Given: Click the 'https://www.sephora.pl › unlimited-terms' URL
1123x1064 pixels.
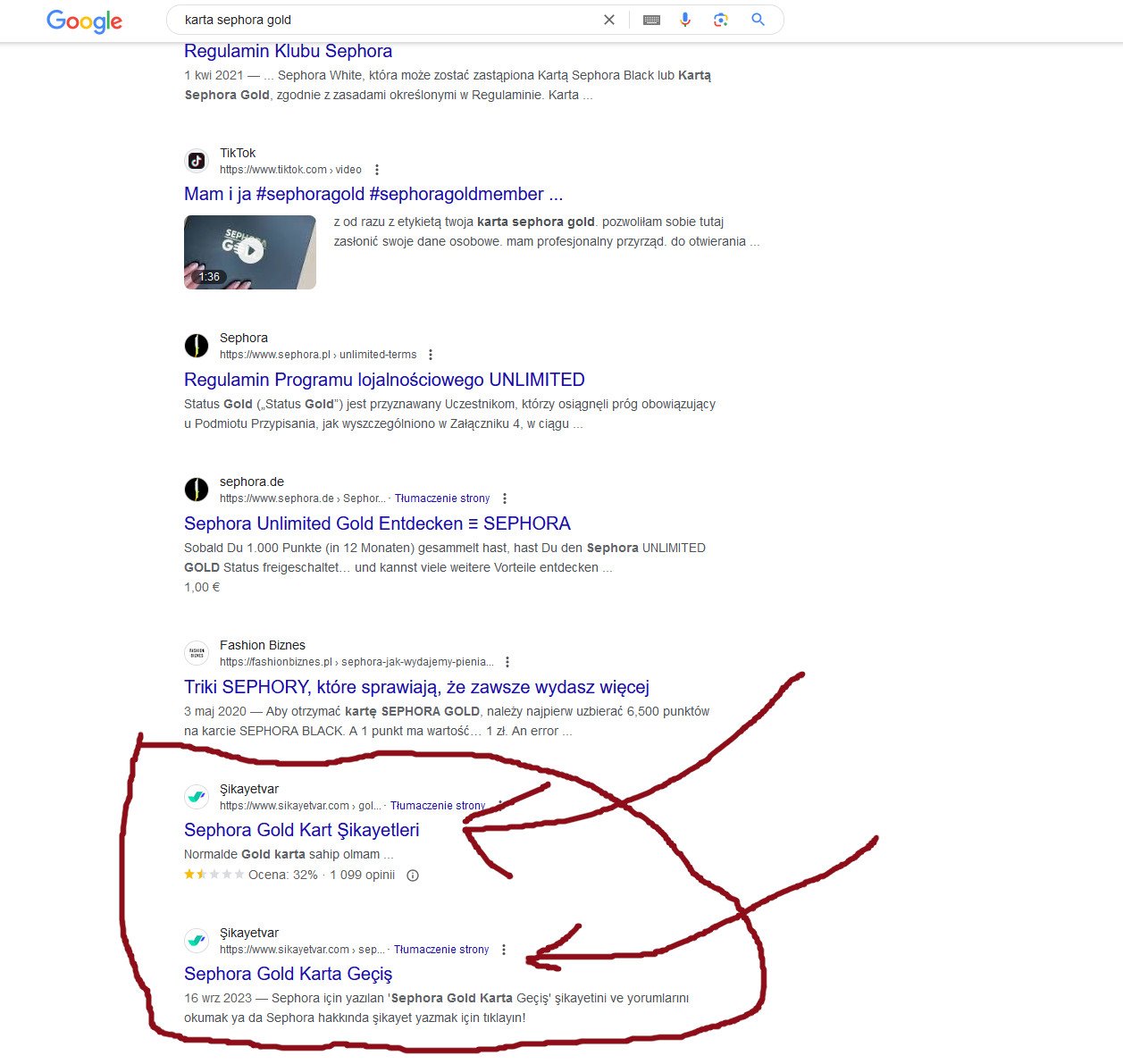Looking at the screenshot, I should pyautogui.click(x=318, y=355).
